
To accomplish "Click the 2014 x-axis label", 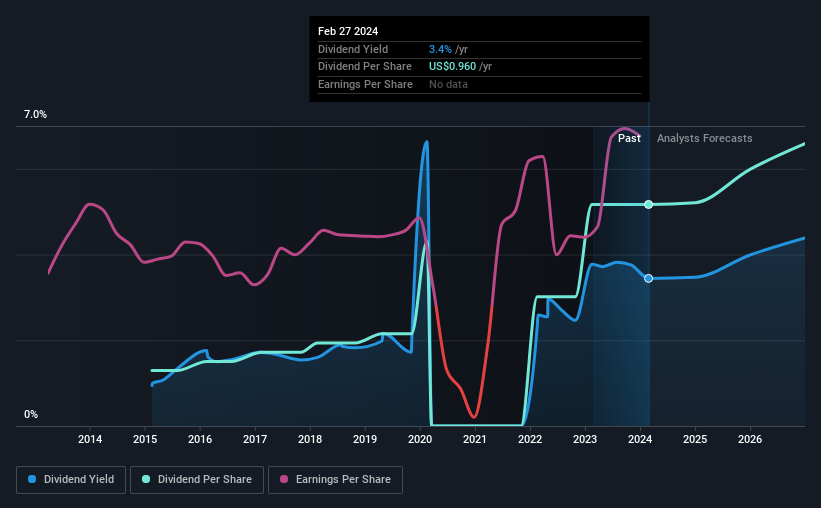I will pos(90,439).
